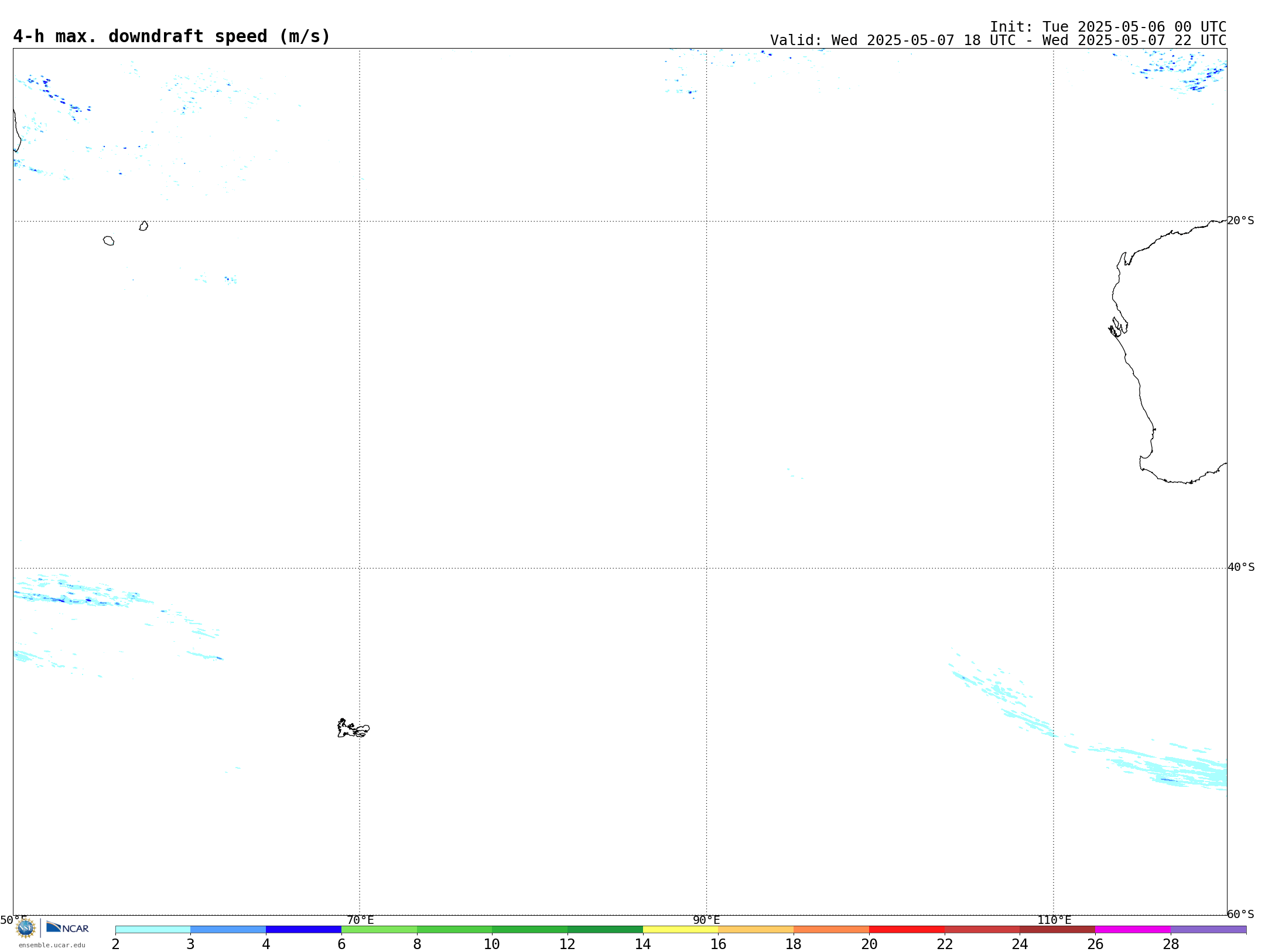Select the 26–28 m/s magenta swatch
Viewport: 1265px width, 952px height.
click(x=1133, y=929)
